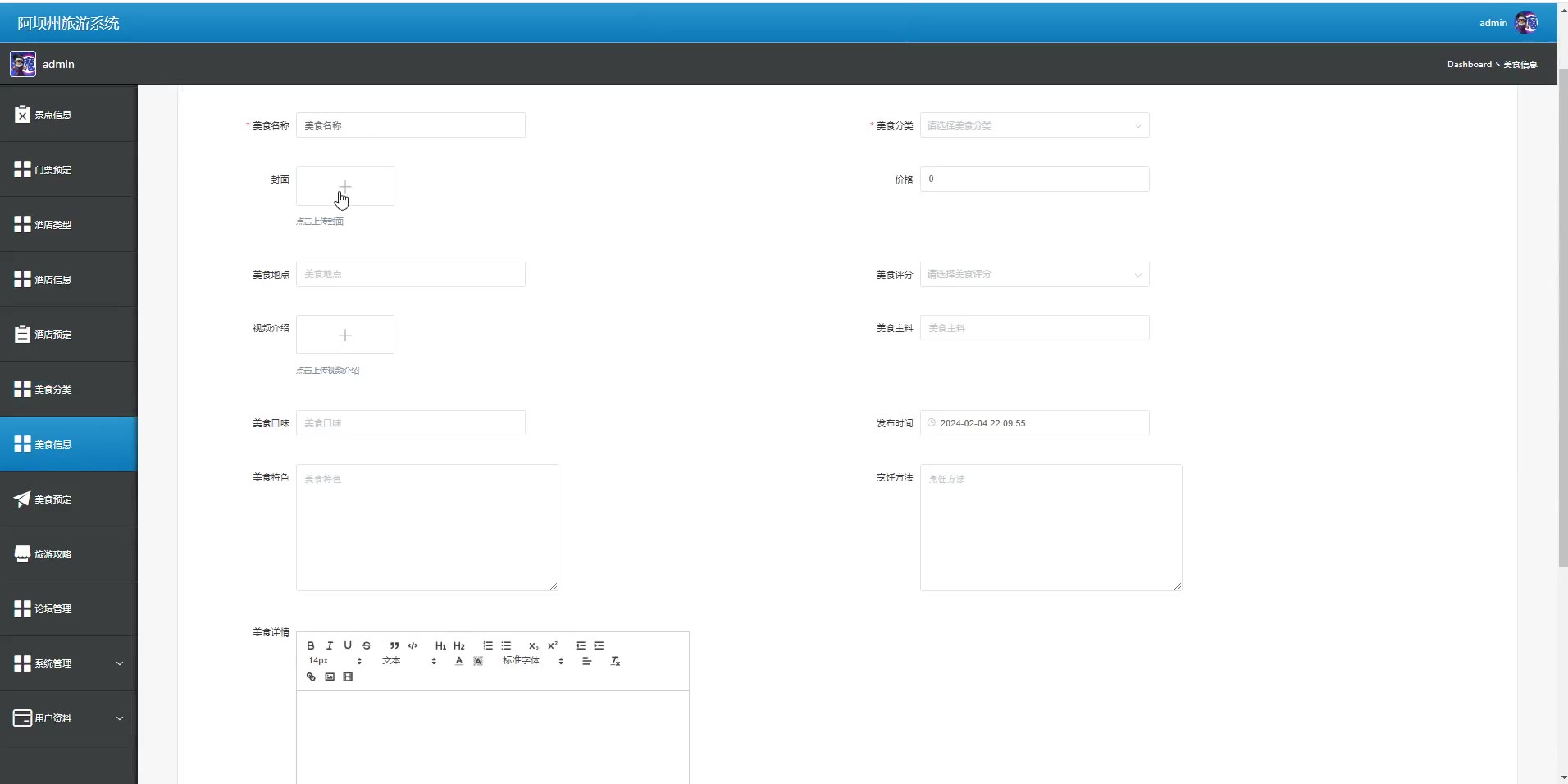Decrease the indent in the editor
1568x784 pixels.
click(581, 645)
